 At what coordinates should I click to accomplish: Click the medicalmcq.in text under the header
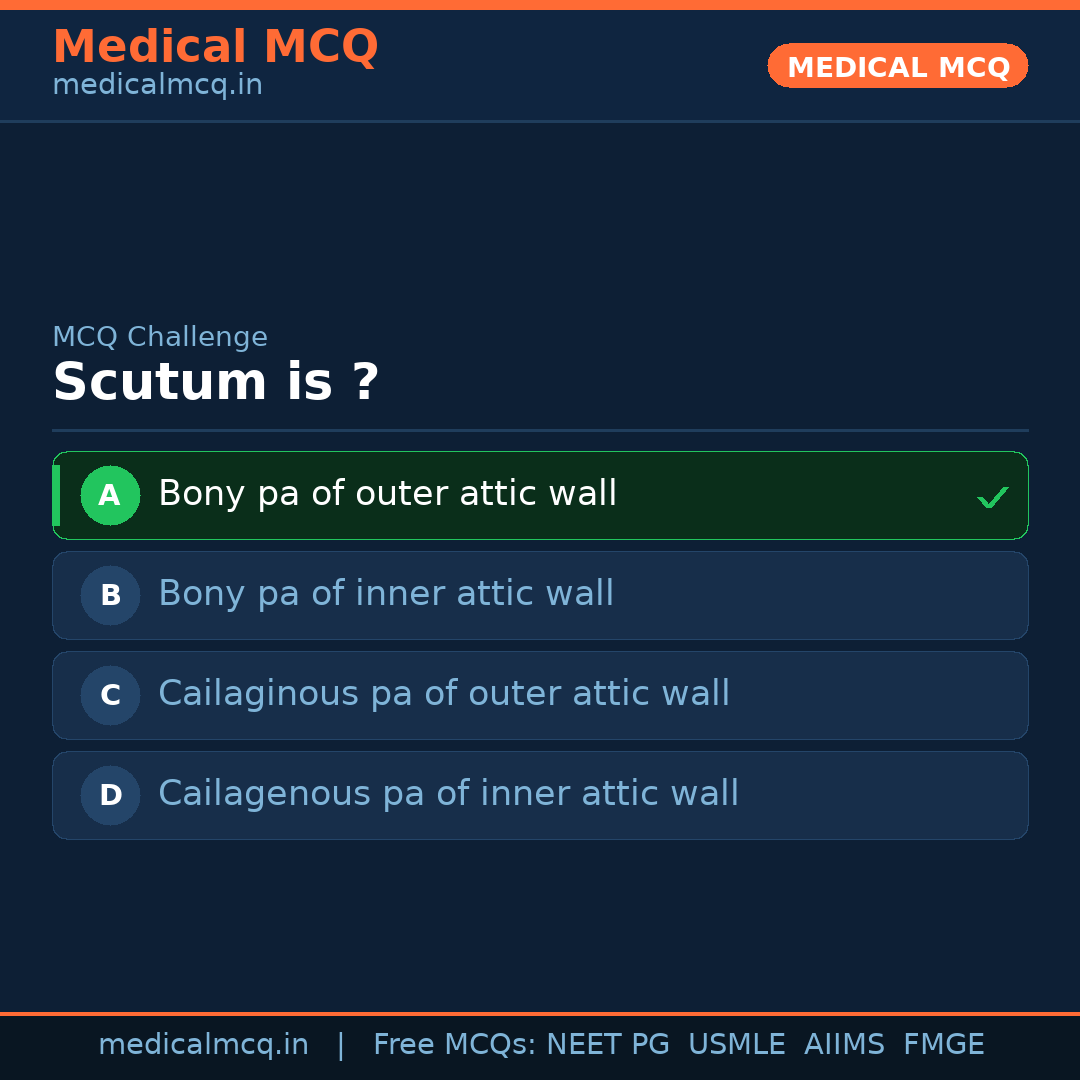pyautogui.click(x=156, y=85)
